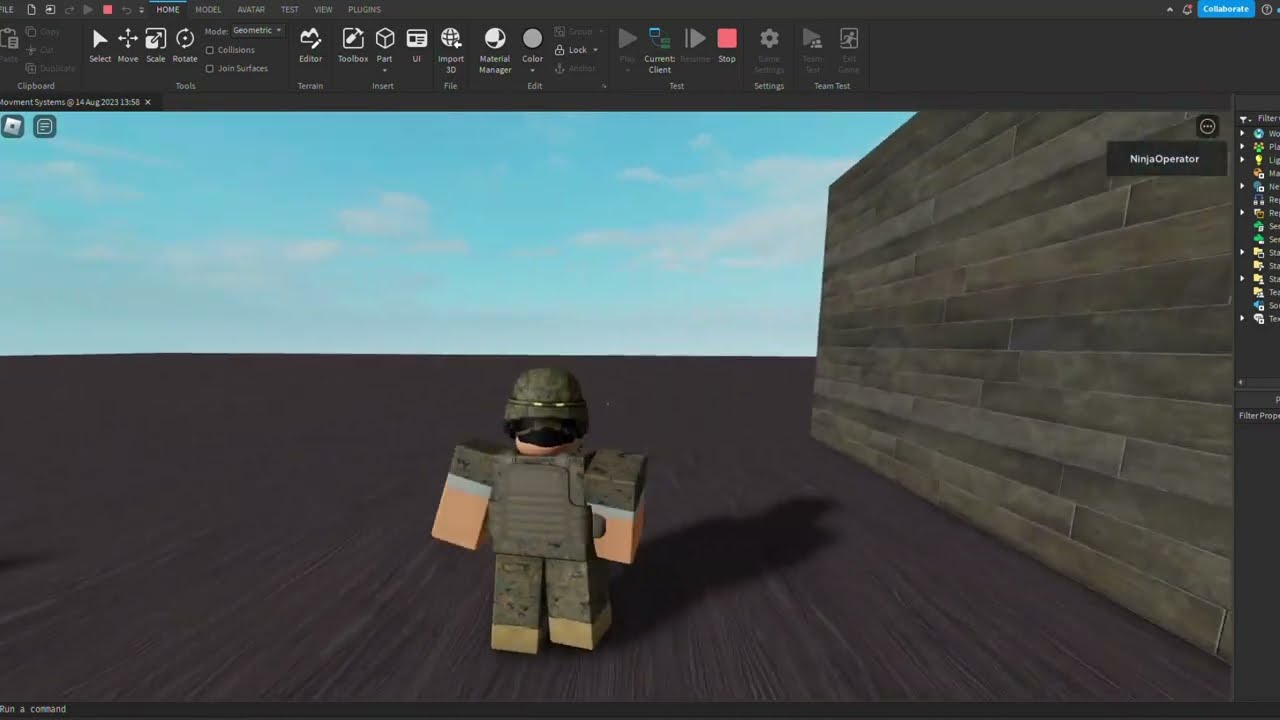Click the notifications bell icon

(1187, 9)
